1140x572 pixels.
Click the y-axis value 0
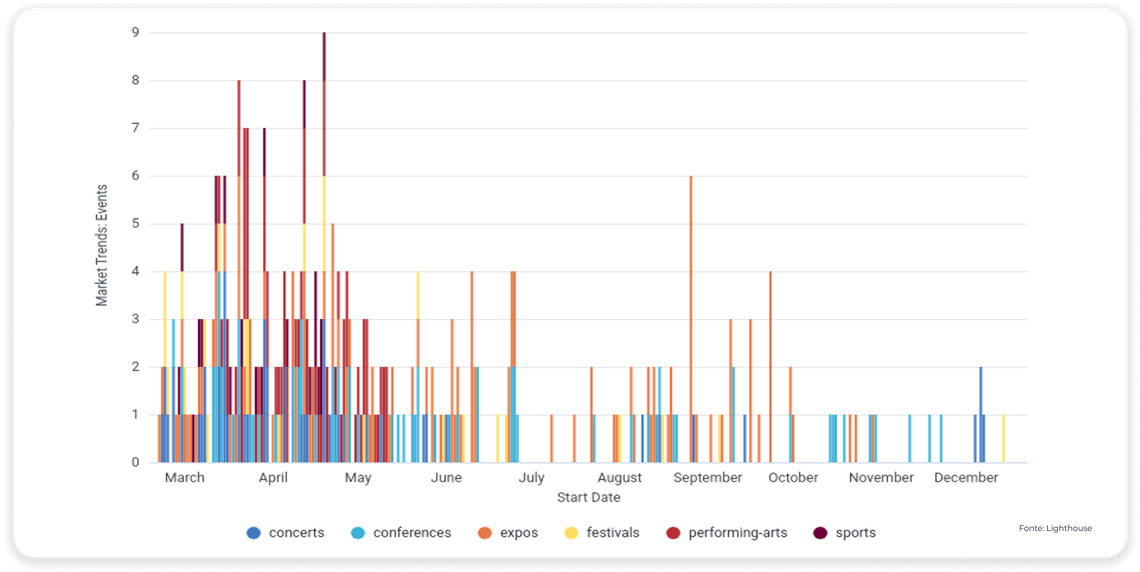(x=136, y=462)
